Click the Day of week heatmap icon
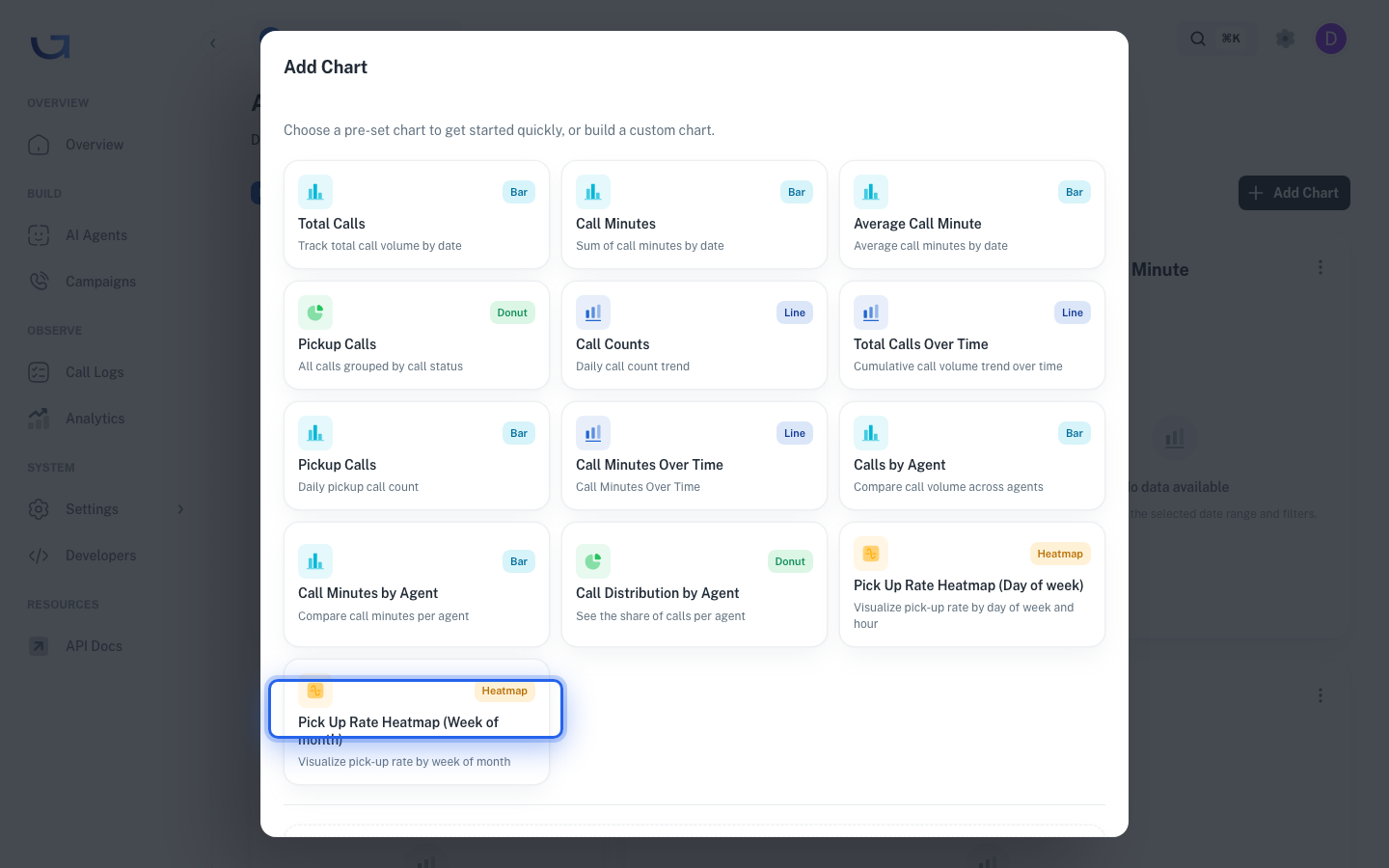Image resolution: width=1389 pixels, height=868 pixels. 871,554
